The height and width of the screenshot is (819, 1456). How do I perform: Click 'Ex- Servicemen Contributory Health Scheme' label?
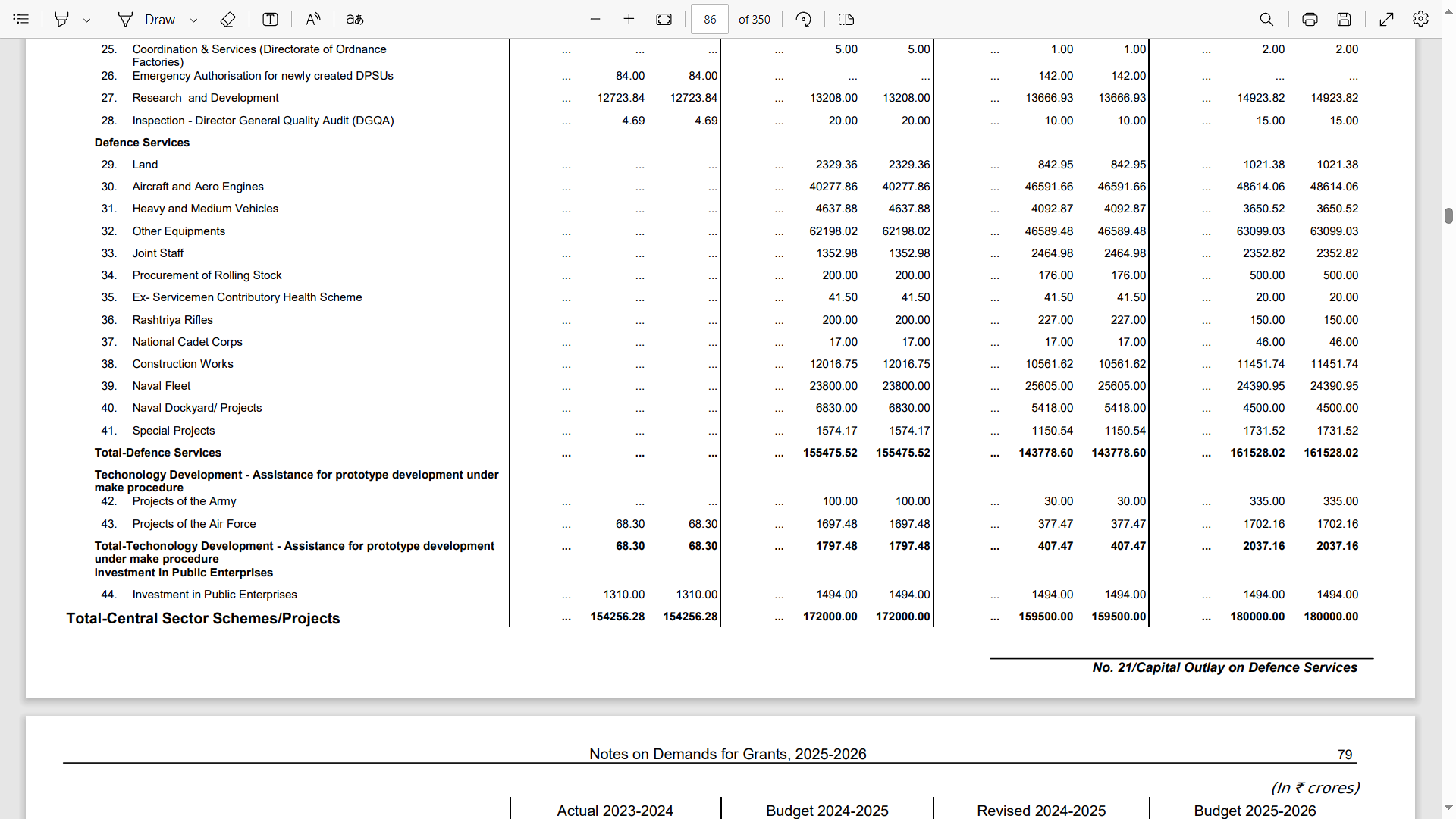point(247,297)
